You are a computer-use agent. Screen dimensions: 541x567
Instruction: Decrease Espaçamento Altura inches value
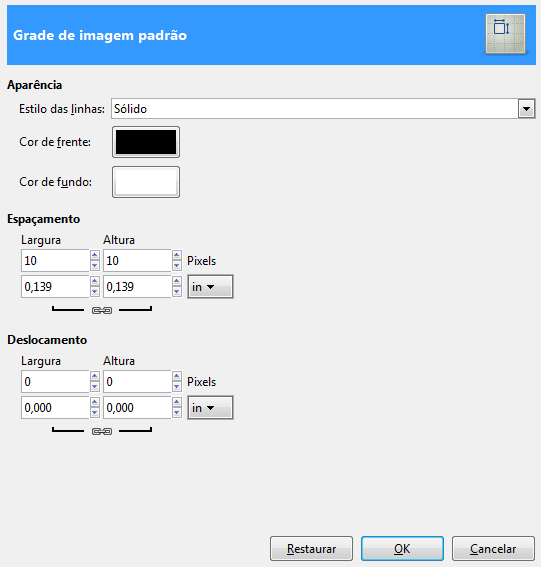(177, 292)
